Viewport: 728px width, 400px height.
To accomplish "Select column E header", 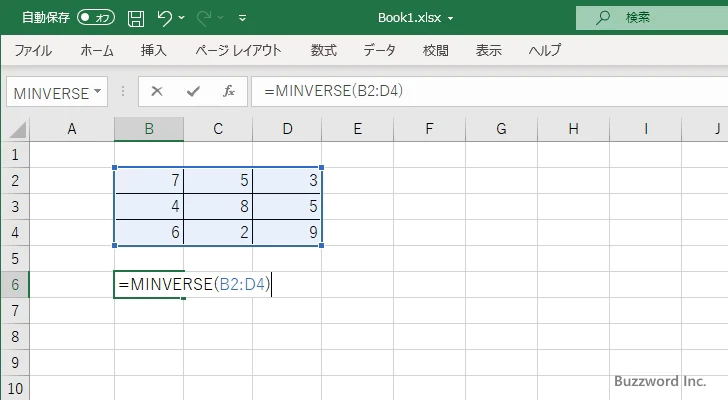I will click(x=358, y=129).
